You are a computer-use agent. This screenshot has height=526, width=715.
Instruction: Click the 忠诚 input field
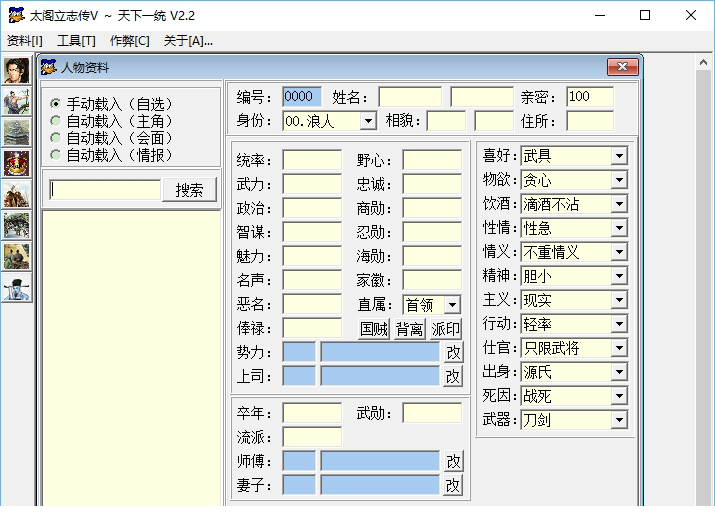[432, 184]
